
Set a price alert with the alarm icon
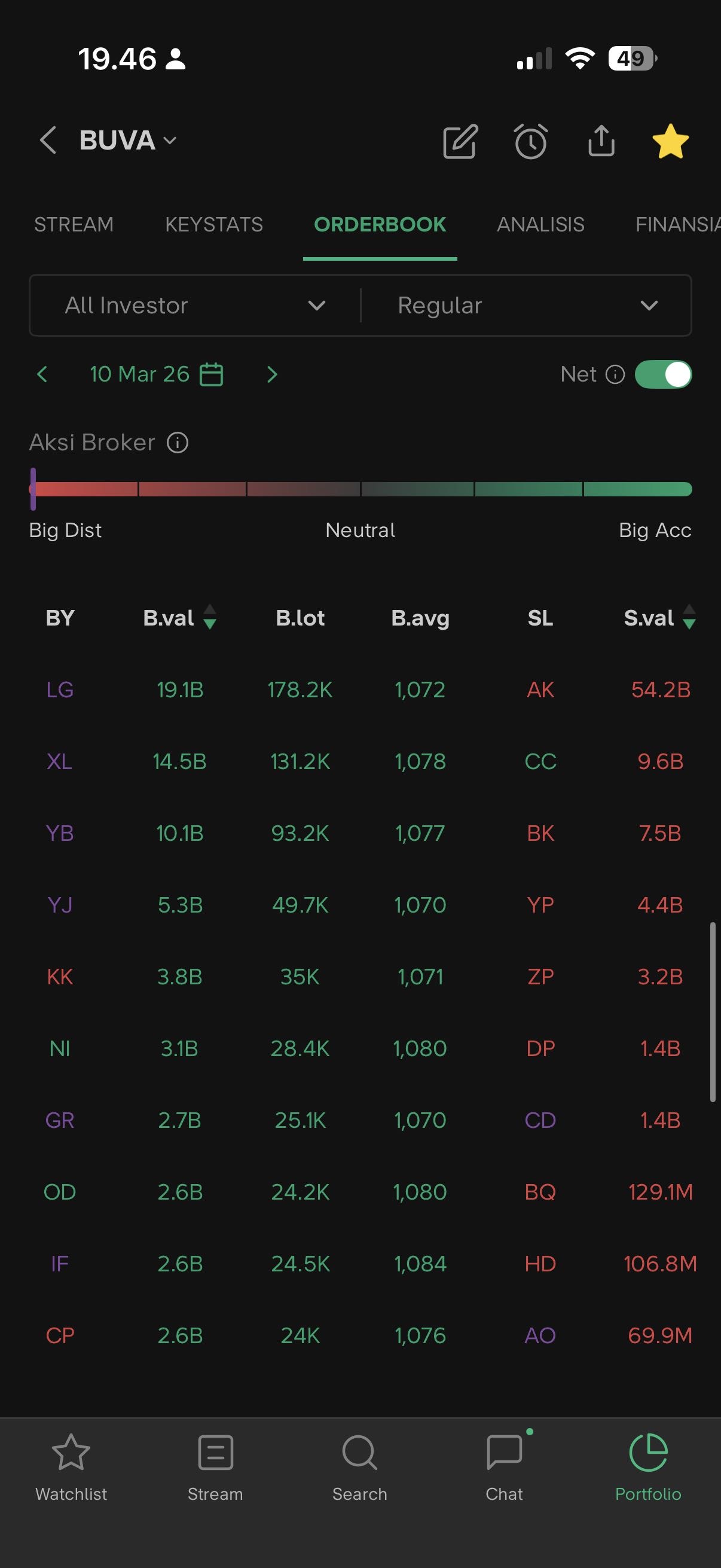(x=530, y=142)
